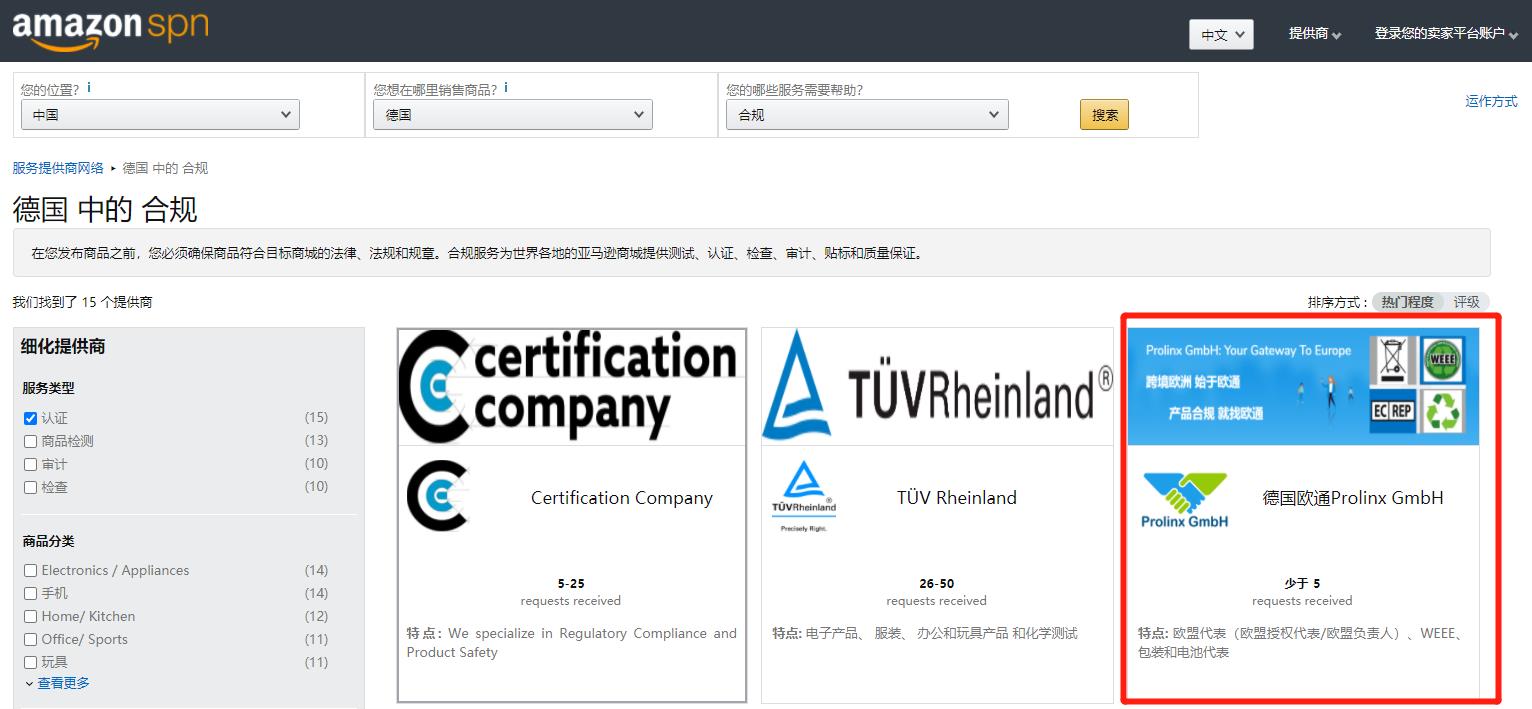Open the 提供商 menu in header
This screenshot has height=709, width=1532.
point(1314,34)
